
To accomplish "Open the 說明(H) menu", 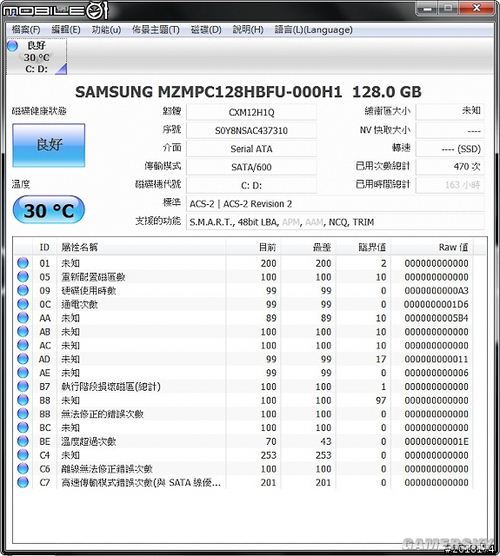I will click(x=248, y=29).
